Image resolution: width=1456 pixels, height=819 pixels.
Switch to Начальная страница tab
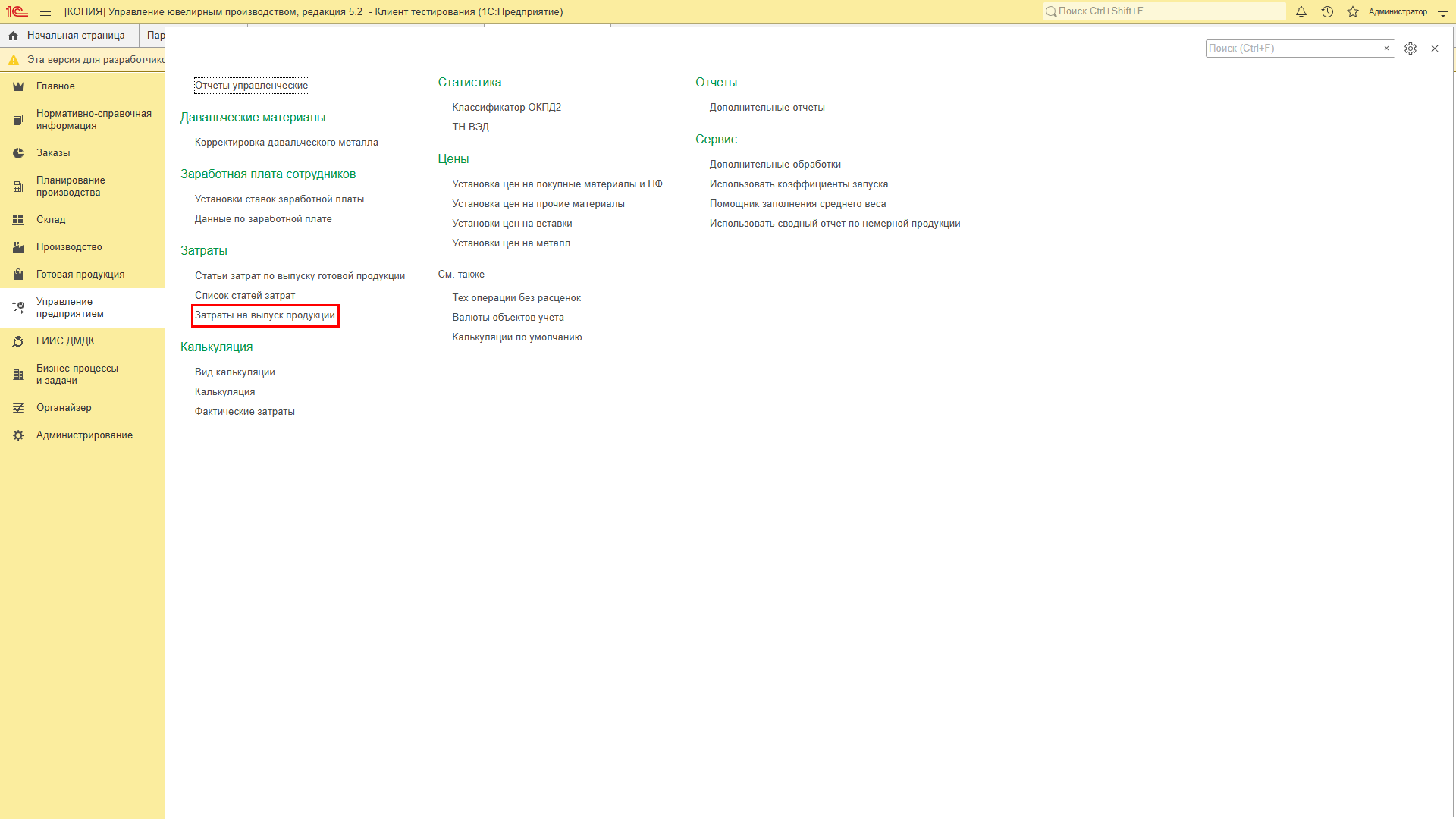click(x=69, y=36)
